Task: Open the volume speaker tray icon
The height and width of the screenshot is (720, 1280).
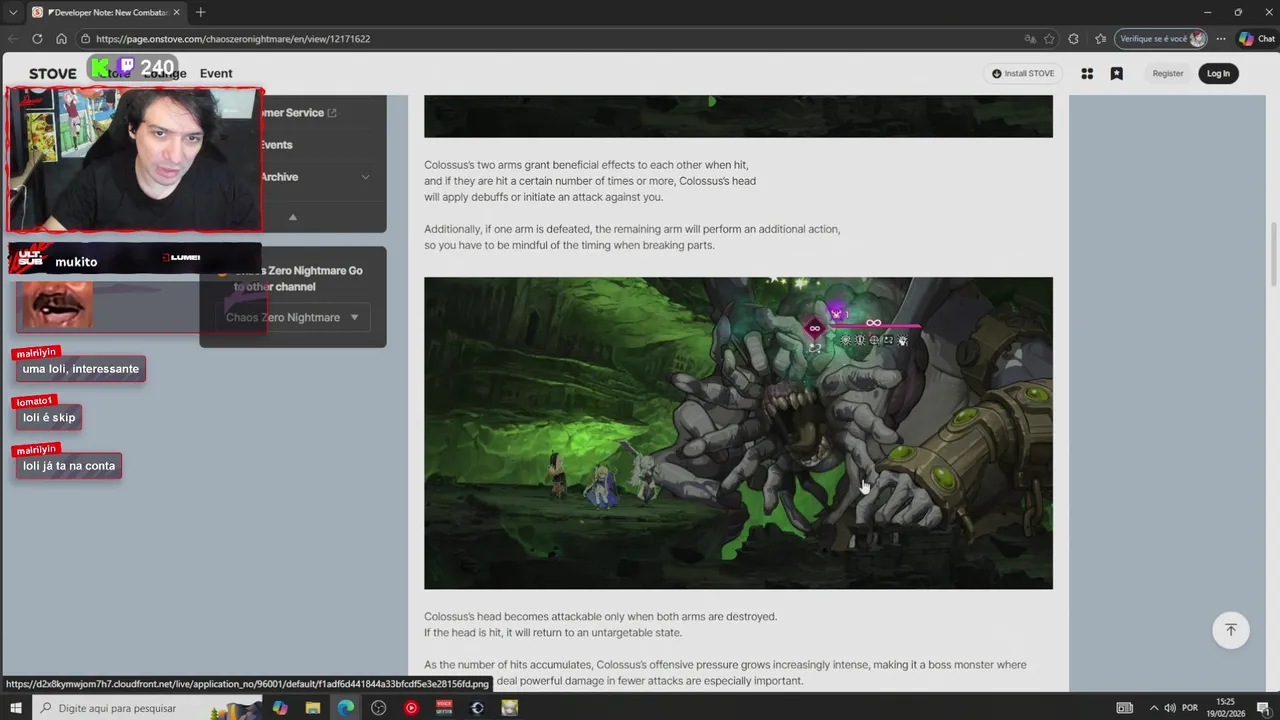Action: pyautogui.click(x=1170, y=708)
